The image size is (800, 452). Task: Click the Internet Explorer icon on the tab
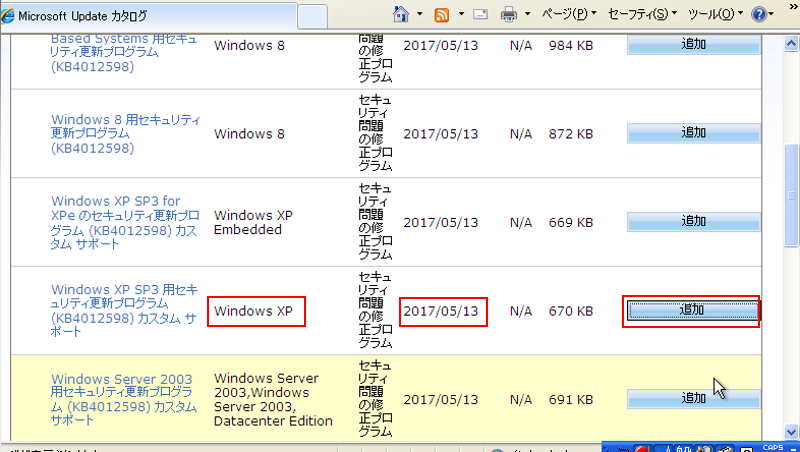point(8,16)
